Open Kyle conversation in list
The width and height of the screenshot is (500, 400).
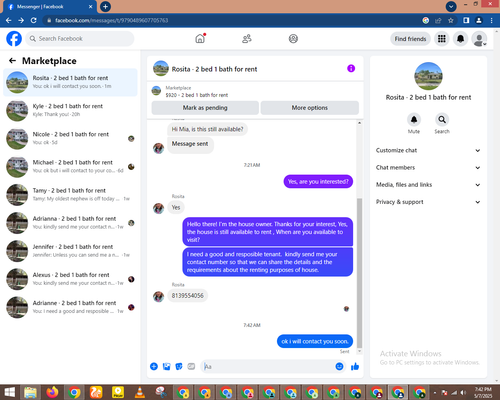70,110
